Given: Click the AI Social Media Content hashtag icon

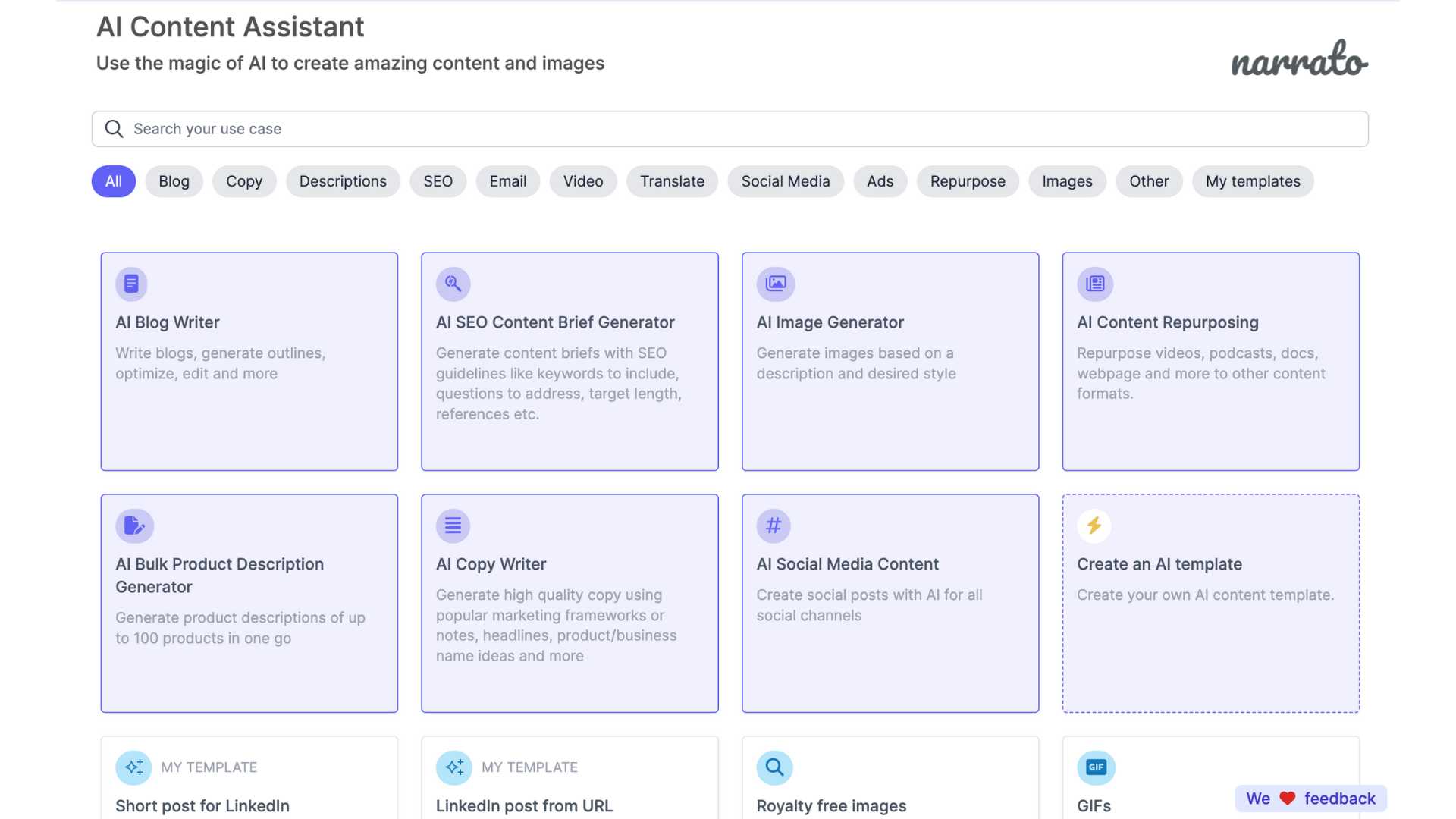Looking at the screenshot, I should (x=774, y=526).
